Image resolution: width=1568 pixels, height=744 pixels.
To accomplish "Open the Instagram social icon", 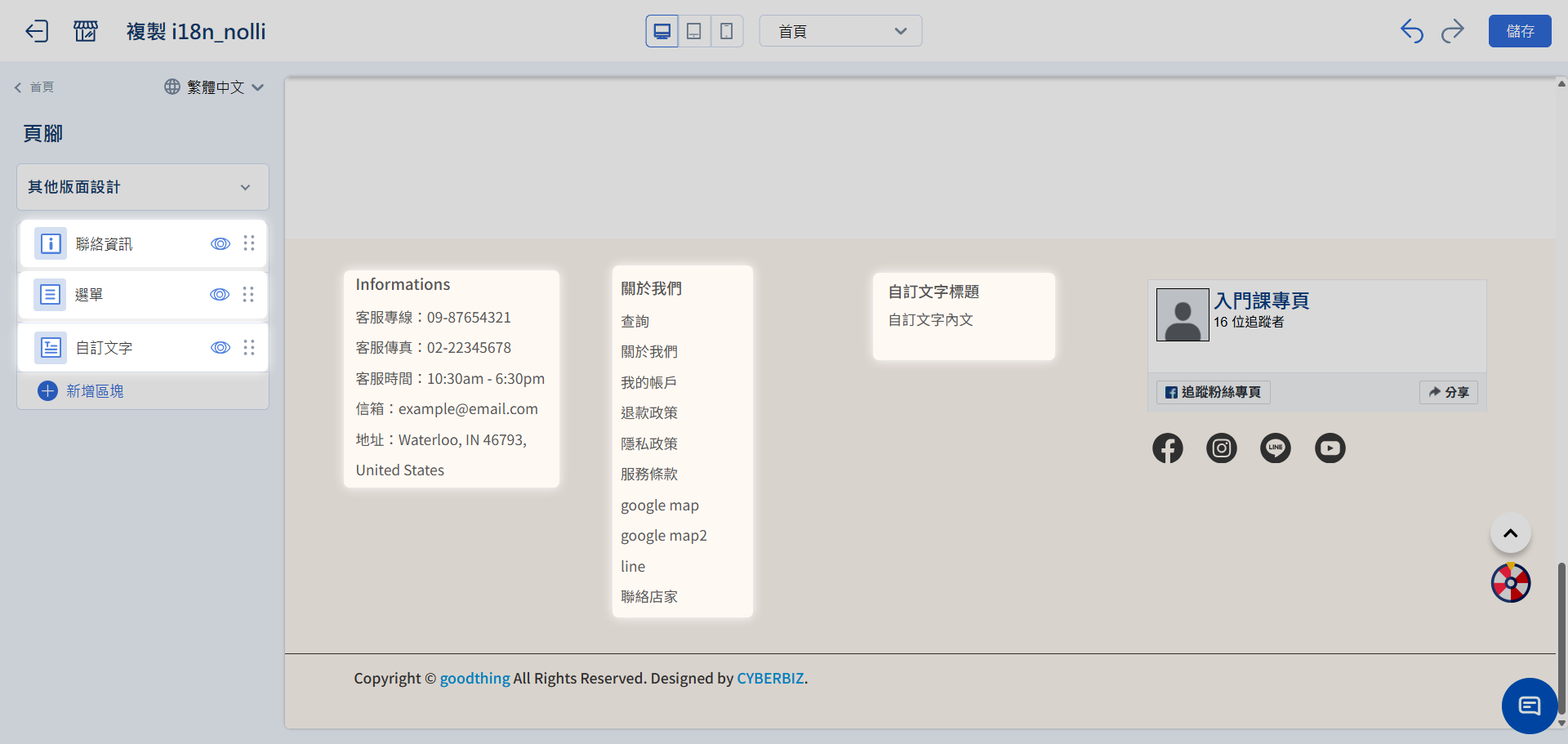I will [x=1222, y=448].
